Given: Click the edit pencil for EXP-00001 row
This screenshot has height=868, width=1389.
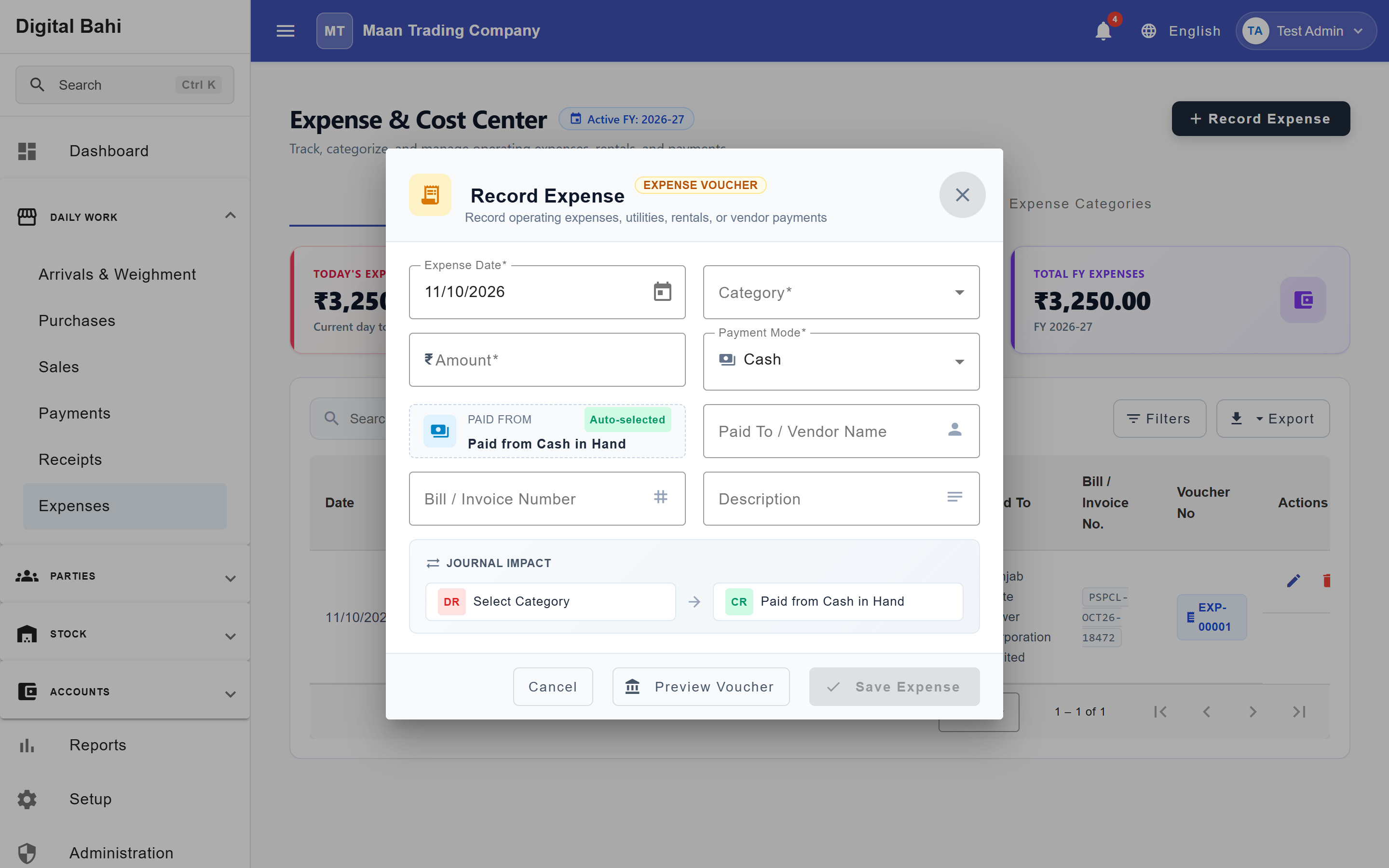Looking at the screenshot, I should pos(1293,581).
